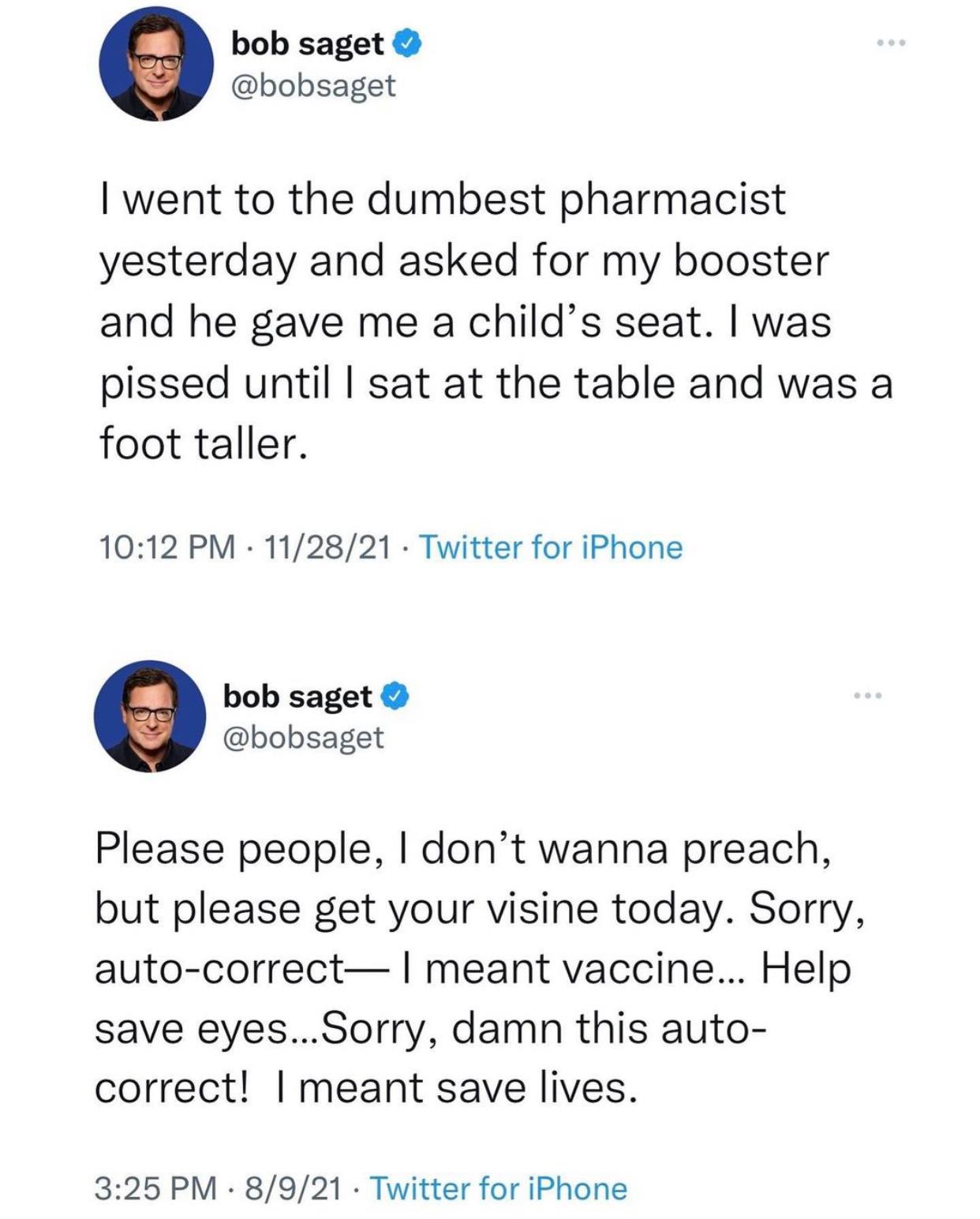
Task: Click the 3:25 PM timestamp
Action: [x=156, y=1188]
